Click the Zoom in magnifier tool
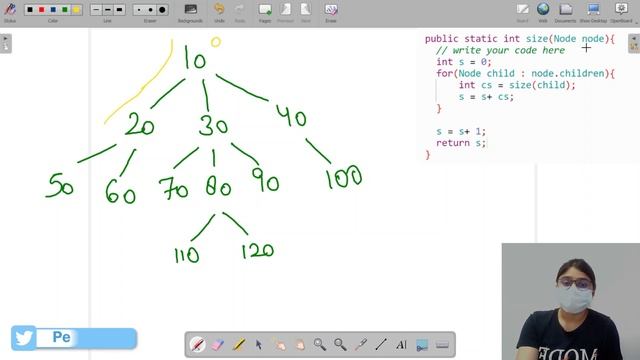 320,344
